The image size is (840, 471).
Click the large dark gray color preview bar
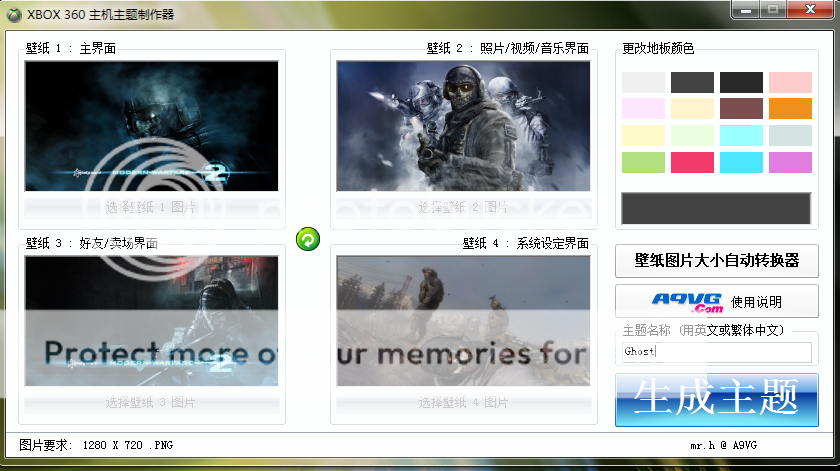point(716,208)
